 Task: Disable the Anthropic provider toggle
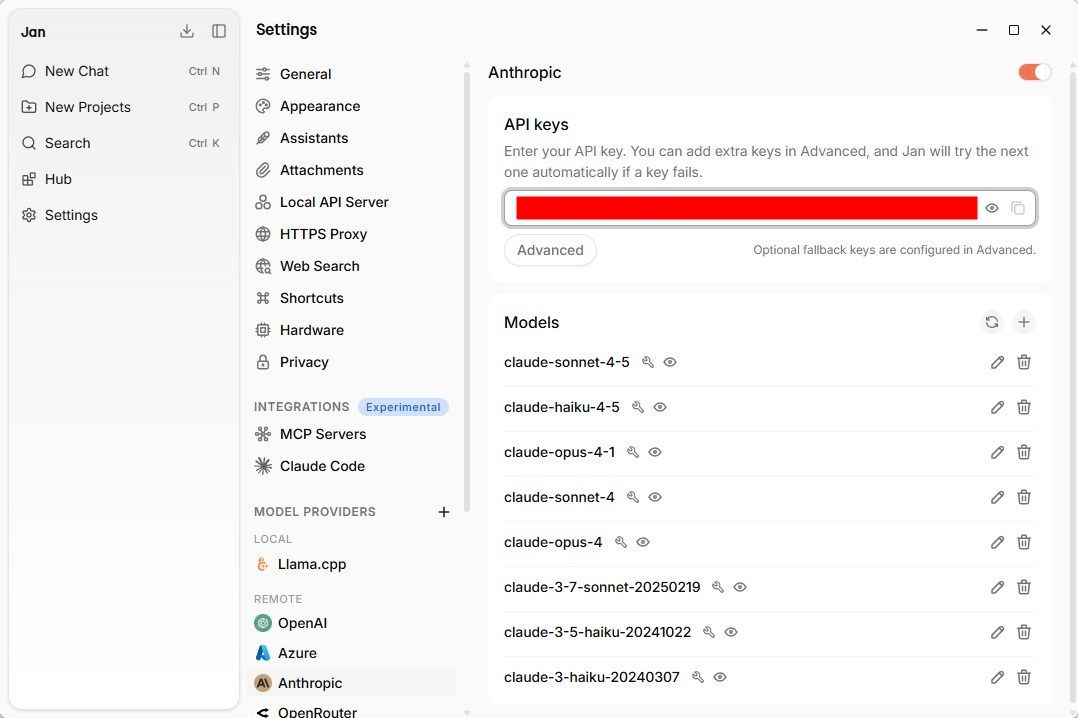[1035, 72]
